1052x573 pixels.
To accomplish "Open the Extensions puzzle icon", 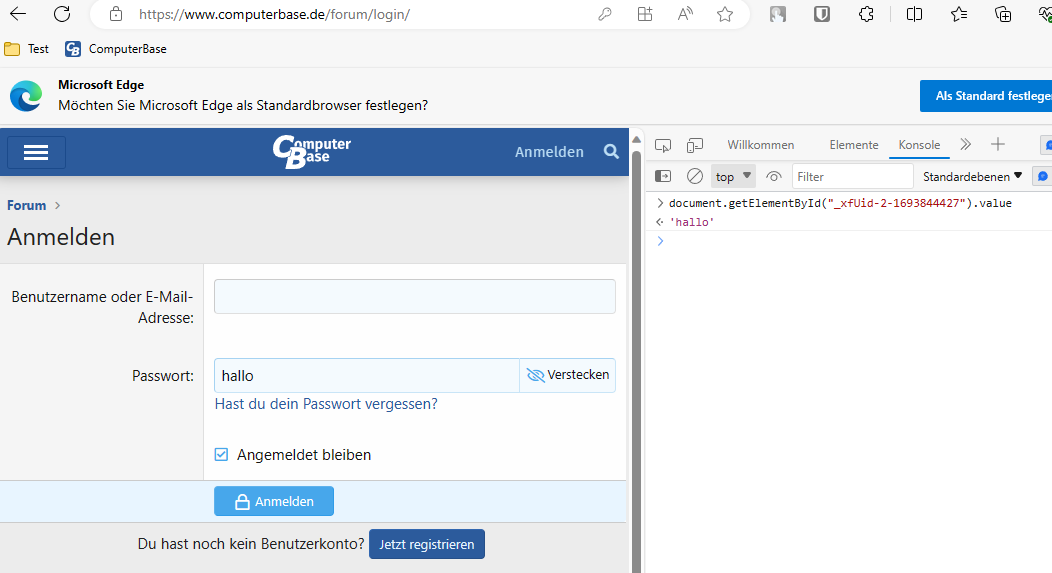I will (866, 14).
